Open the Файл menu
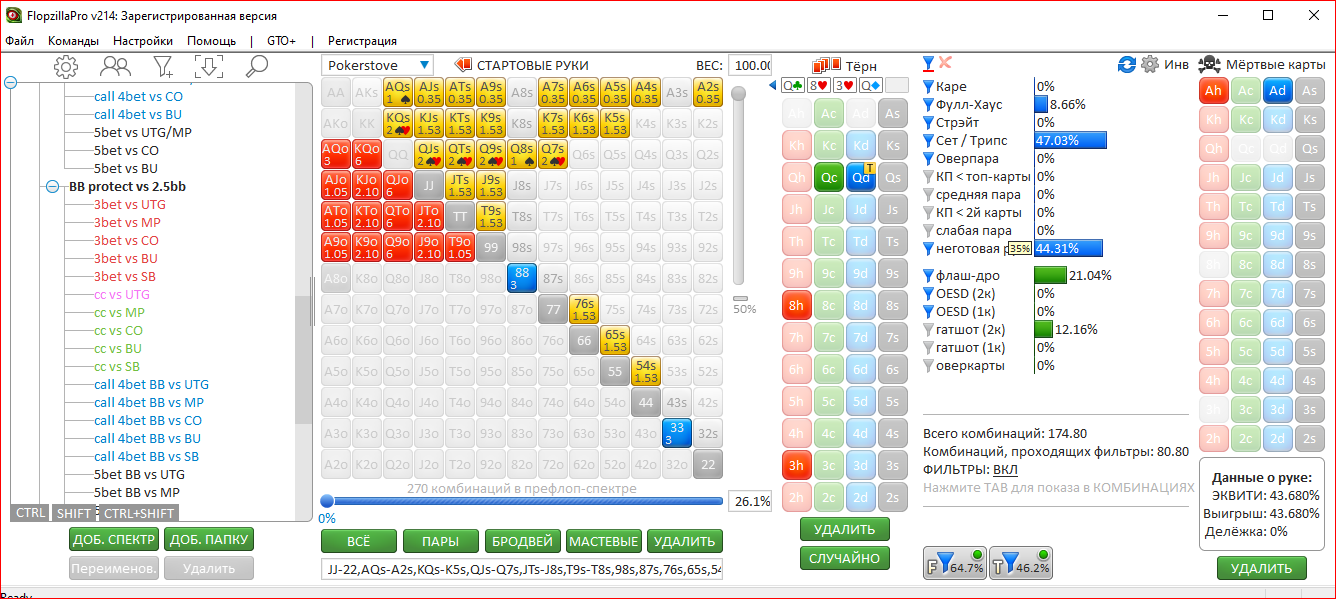The image size is (1336, 599). (x=20, y=41)
